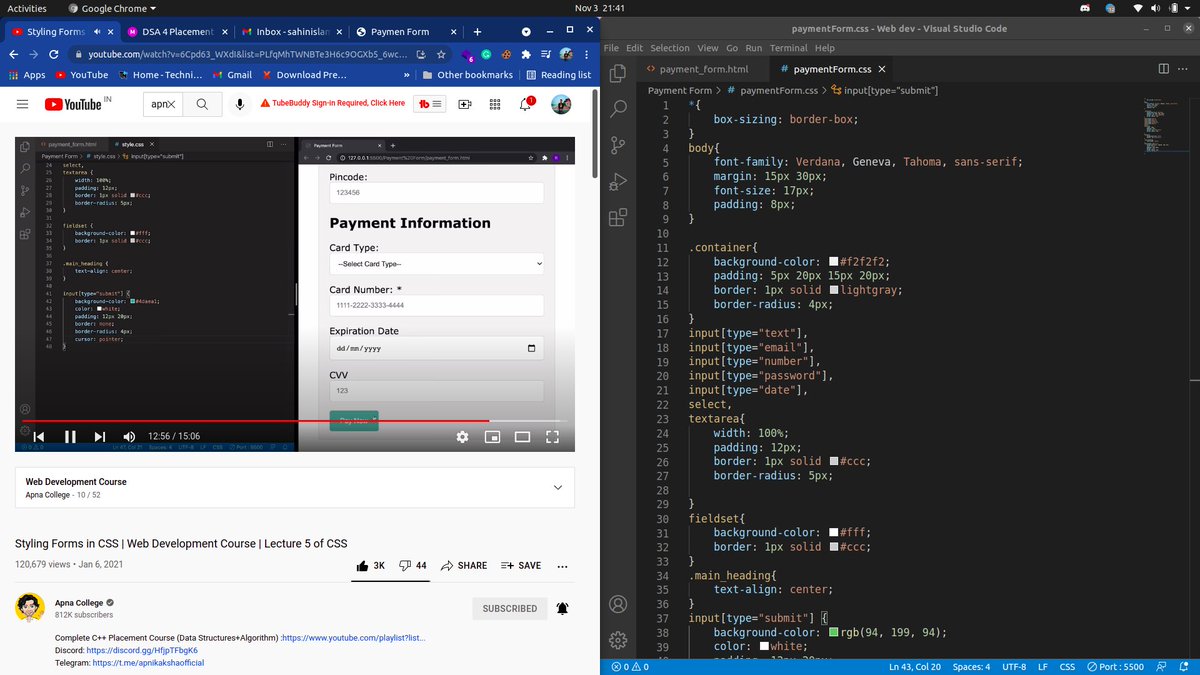Click the SUBSCRIBED button
Image resolution: width=1200 pixels, height=675 pixels.
click(x=510, y=608)
